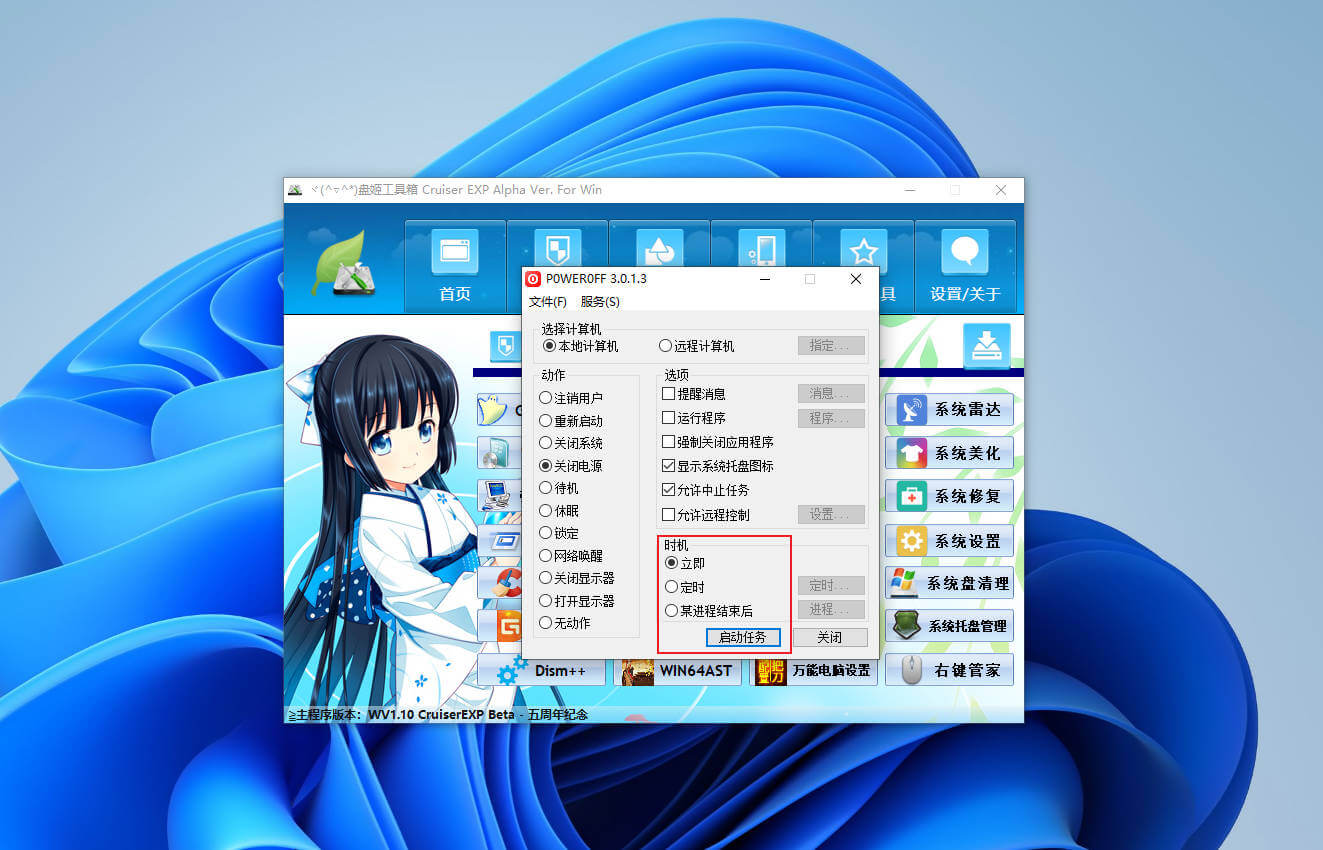Start 系统盘清理 disk cleanup

coord(948,583)
